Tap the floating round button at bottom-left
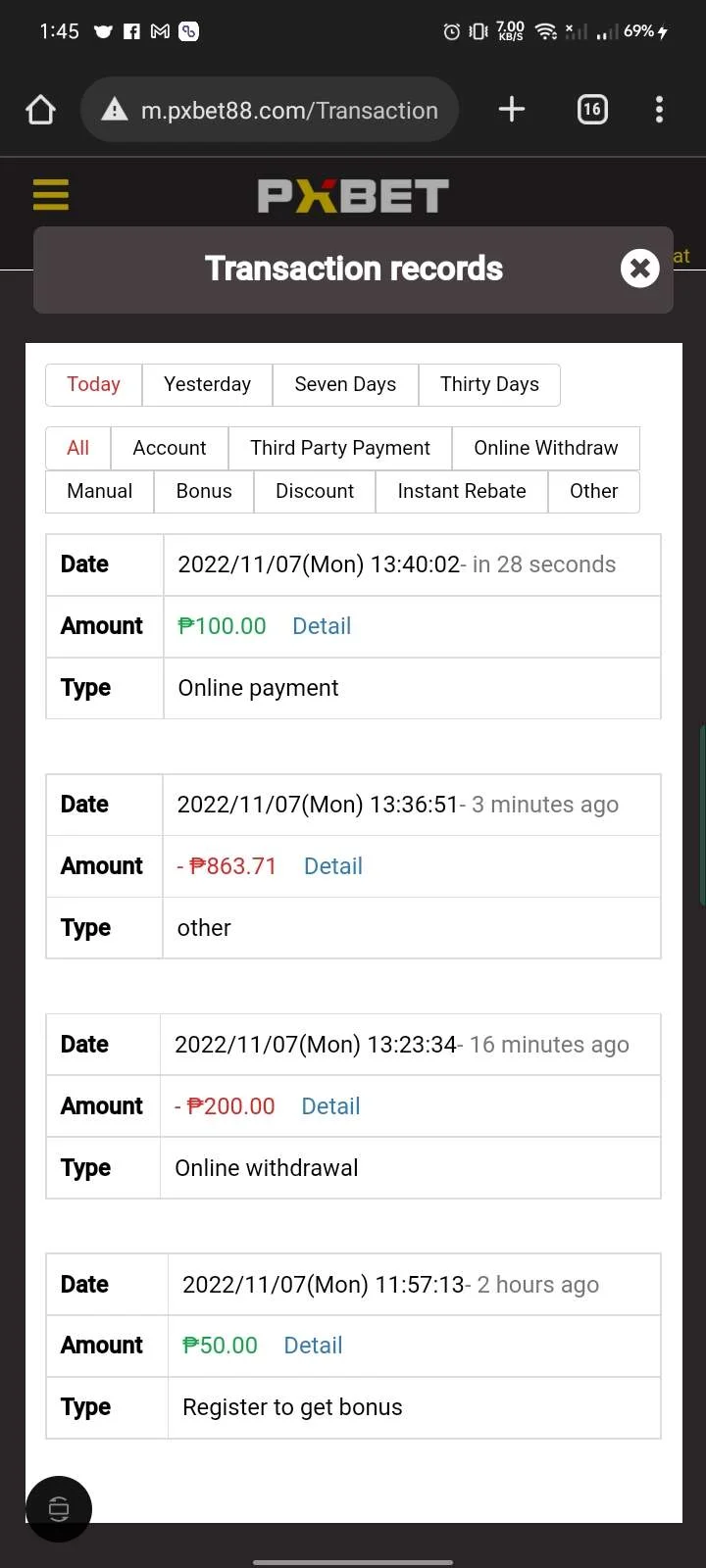Screen dimensions: 706x1568 point(59,1508)
